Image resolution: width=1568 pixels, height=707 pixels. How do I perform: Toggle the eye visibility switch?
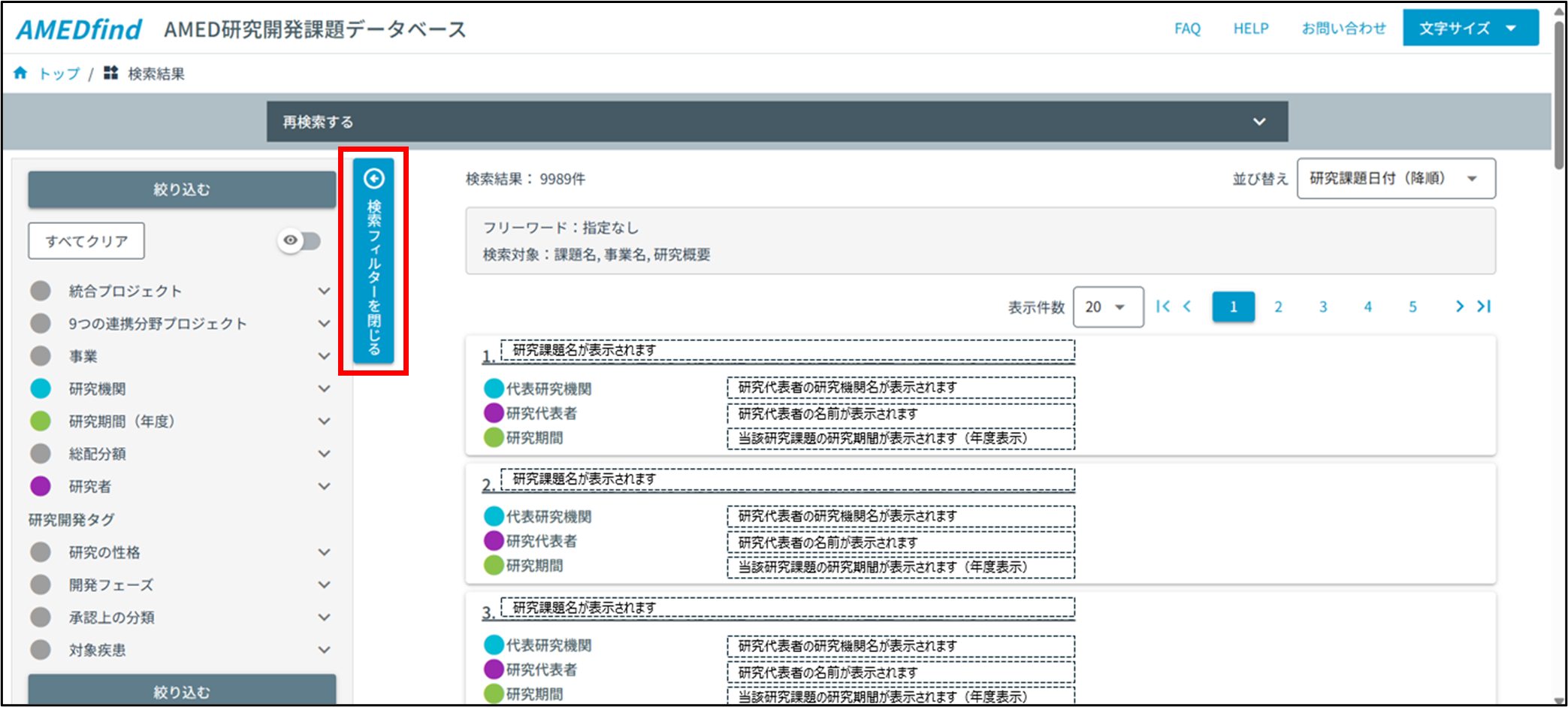tap(299, 241)
